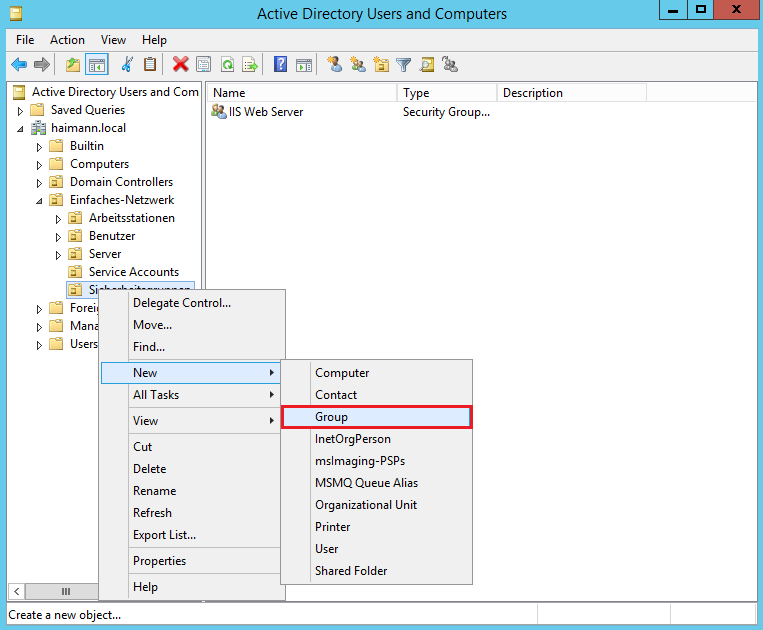Click the blue Help question mark icon
Image resolution: width=763 pixels, height=630 pixels.
coord(280,64)
